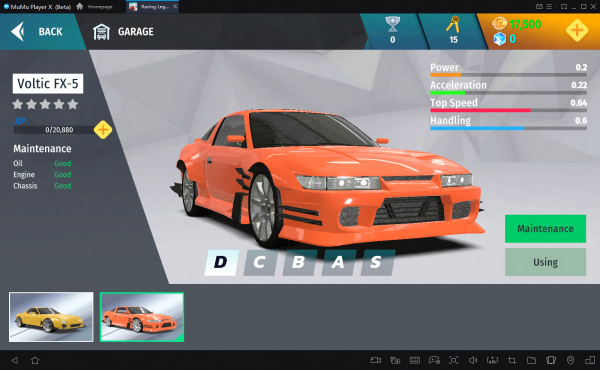The image size is (600, 370).
Task: Open the keyboard mapping icon
Action: point(415,360)
